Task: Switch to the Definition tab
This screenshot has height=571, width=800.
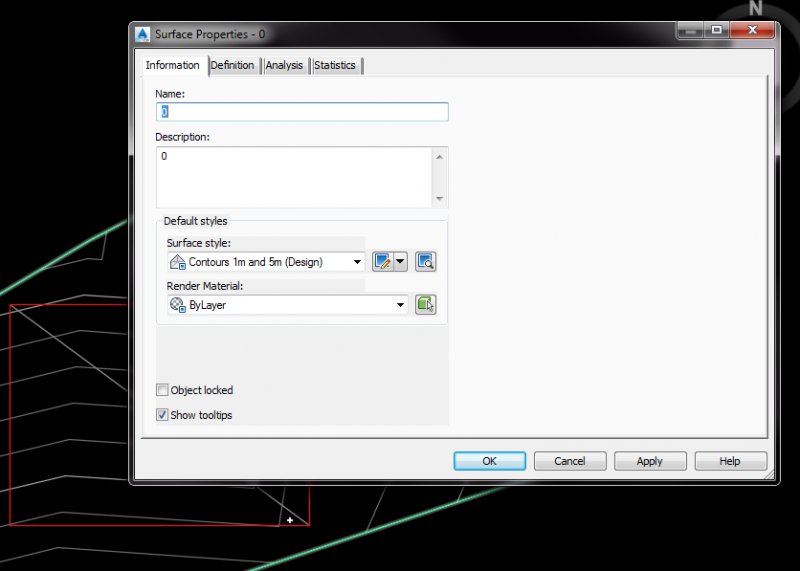Action: click(232, 65)
